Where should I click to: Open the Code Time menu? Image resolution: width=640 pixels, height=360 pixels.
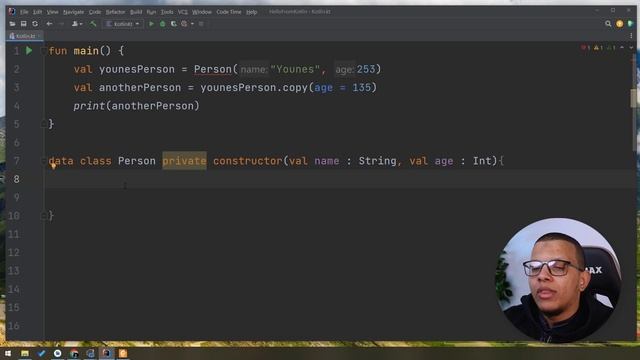click(x=229, y=12)
